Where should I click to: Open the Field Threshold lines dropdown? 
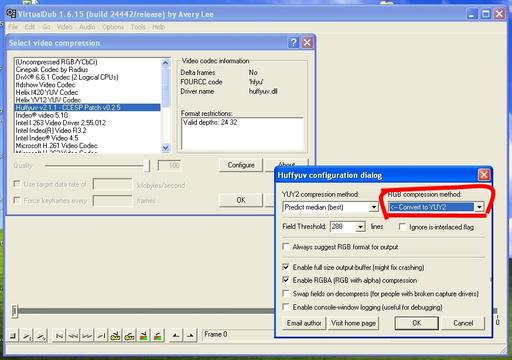[x=360, y=227]
